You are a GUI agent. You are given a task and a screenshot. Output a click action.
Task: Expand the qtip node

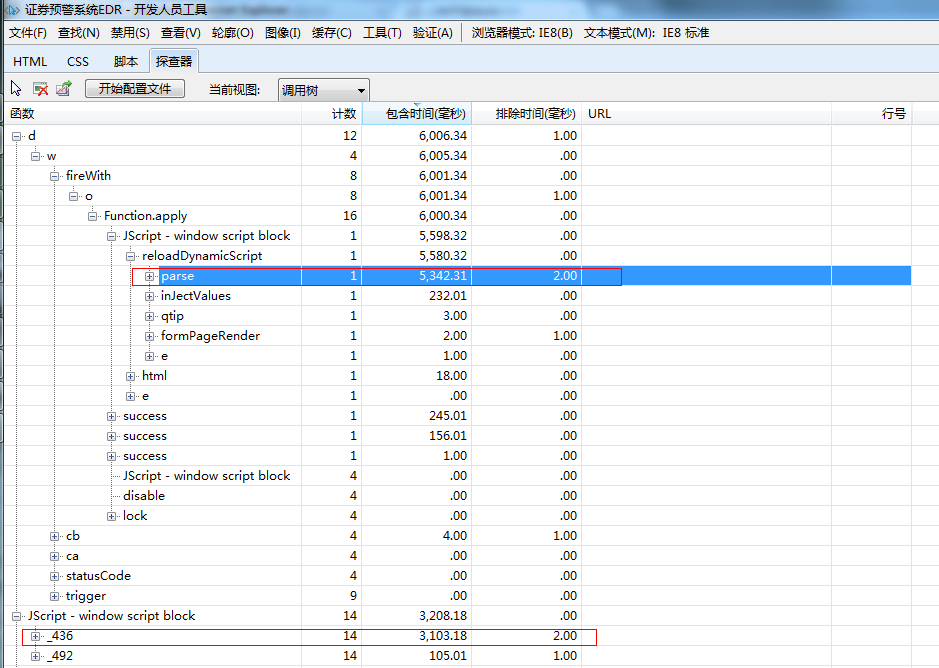pos(150,316)
